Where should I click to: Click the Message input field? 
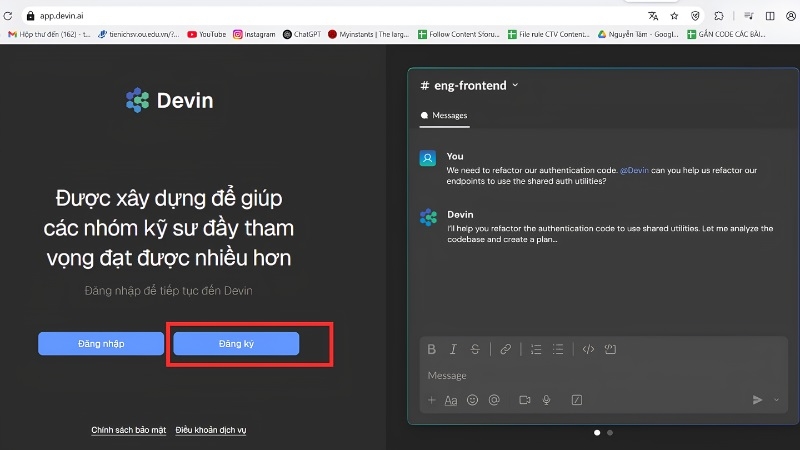click(604, 376)
